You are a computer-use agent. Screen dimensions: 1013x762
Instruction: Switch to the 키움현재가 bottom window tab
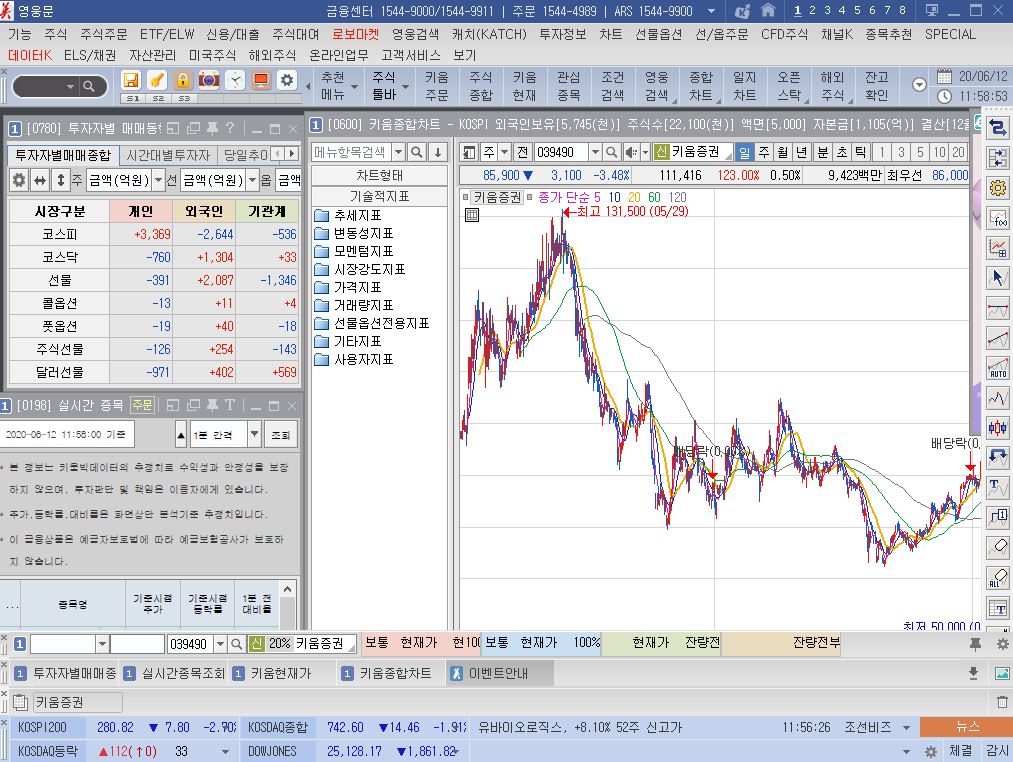pyautogui.click(x=281, y=673)
